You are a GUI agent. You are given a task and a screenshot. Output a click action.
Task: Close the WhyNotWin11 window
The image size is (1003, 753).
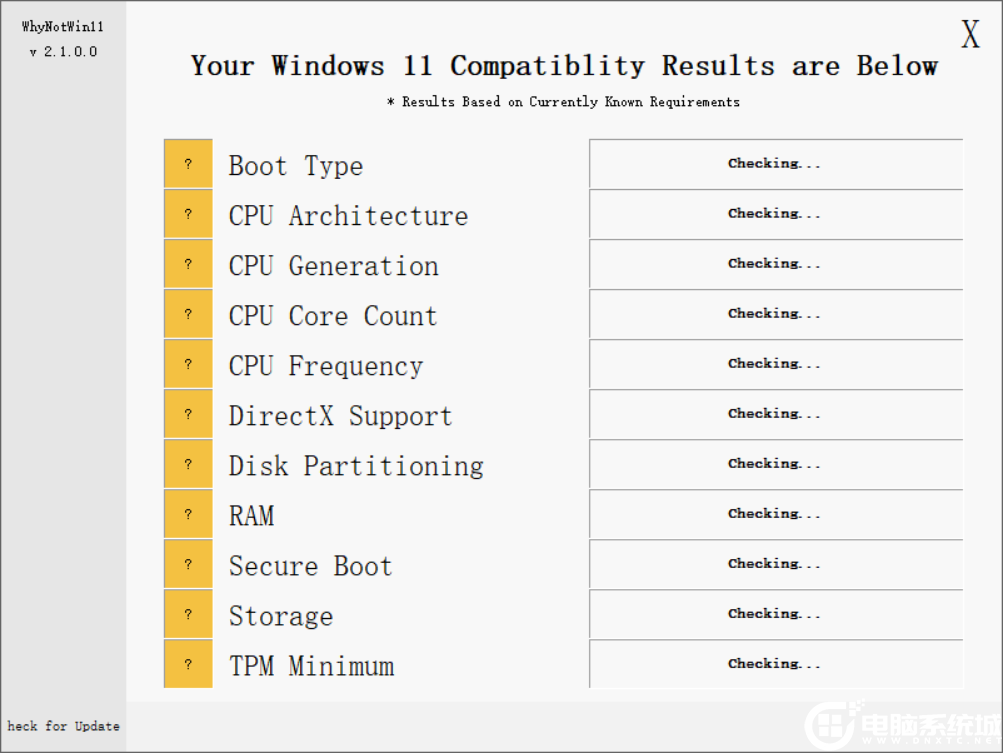968,34
